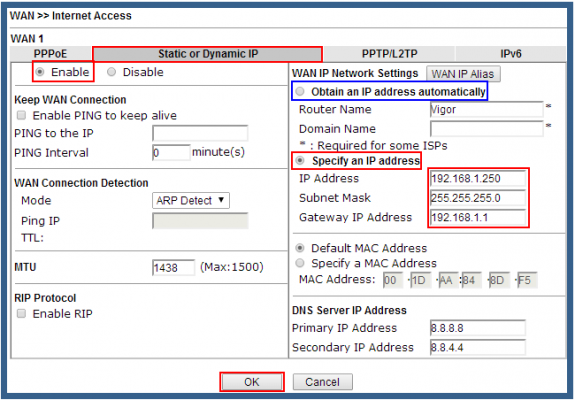The image size is (575, 400).
Task: Choose the Disable radio option
Action: coord(111,72)
